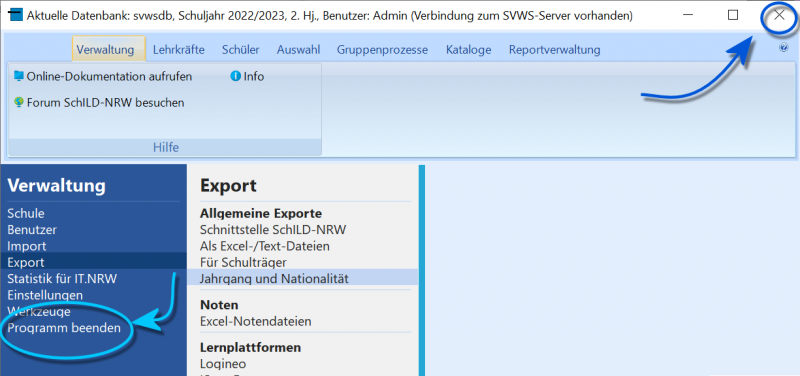Click the blue Info icon
This screenshot has width=800, height=376.
coord(235,77)
